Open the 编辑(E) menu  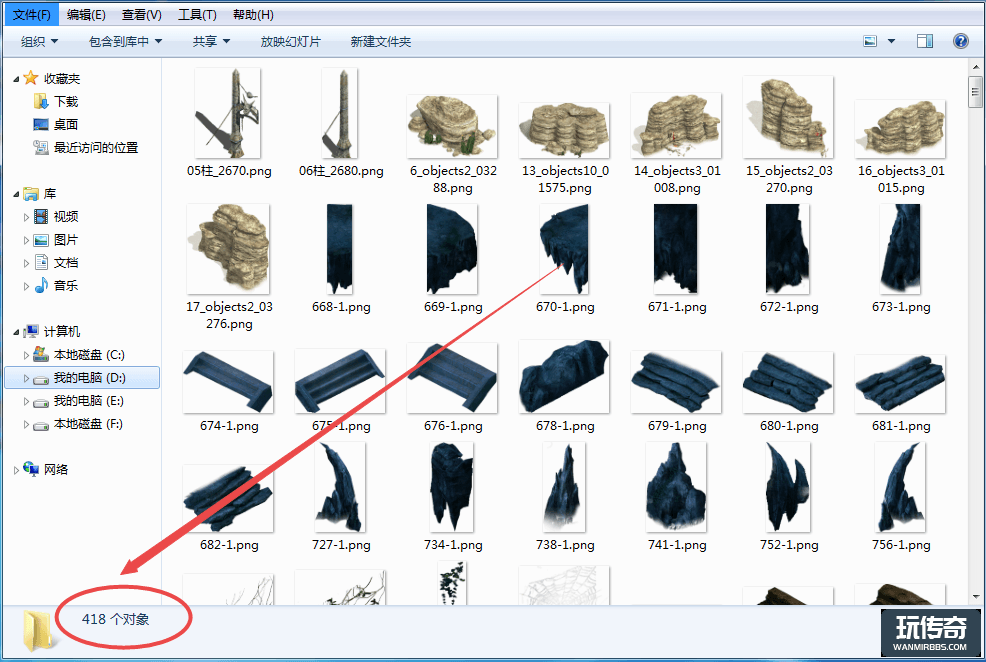(x=86, y=14)
